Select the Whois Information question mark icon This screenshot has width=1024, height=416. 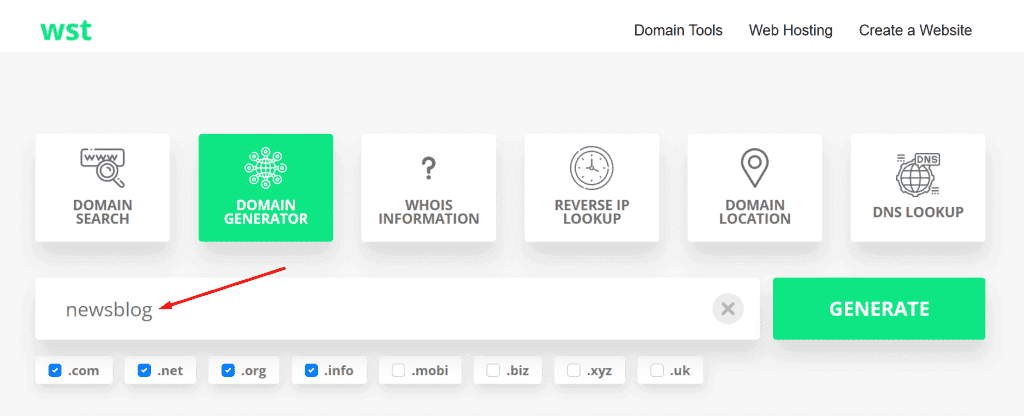pyautogui.click(x=428, y=168)
